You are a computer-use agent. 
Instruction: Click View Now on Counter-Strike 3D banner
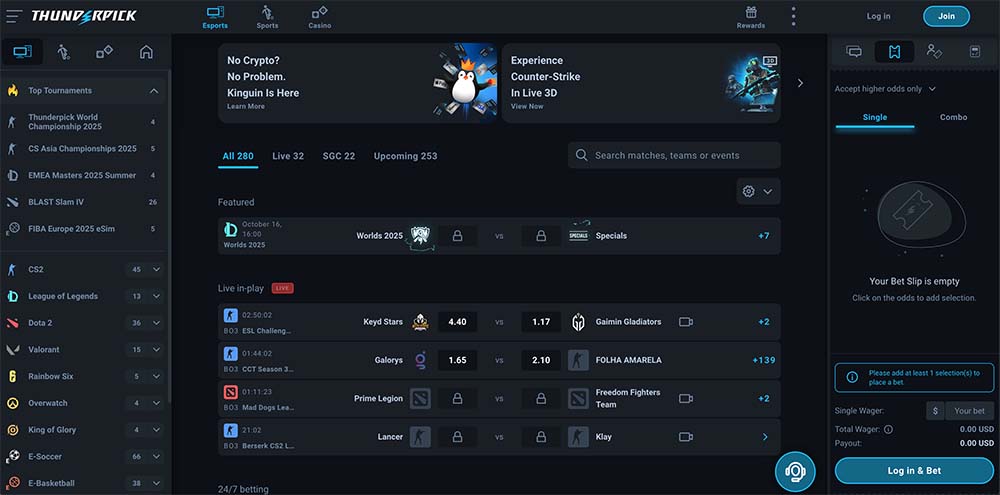click(527, 107)
